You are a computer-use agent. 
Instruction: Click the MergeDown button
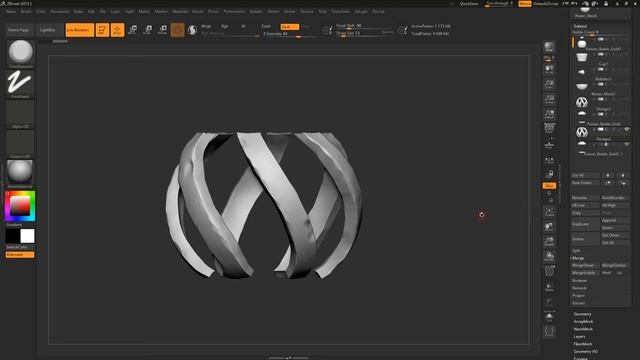(x=585, y=265)
